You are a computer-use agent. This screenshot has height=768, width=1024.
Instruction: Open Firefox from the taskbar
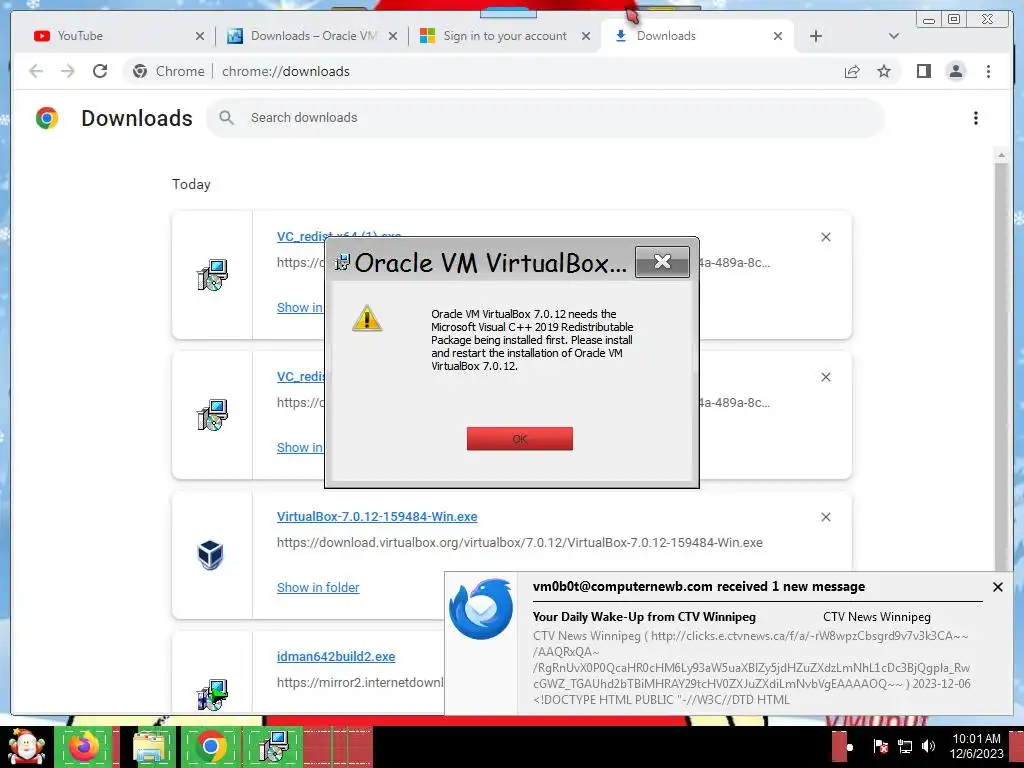pyautogui.click(x=86, y=746)
